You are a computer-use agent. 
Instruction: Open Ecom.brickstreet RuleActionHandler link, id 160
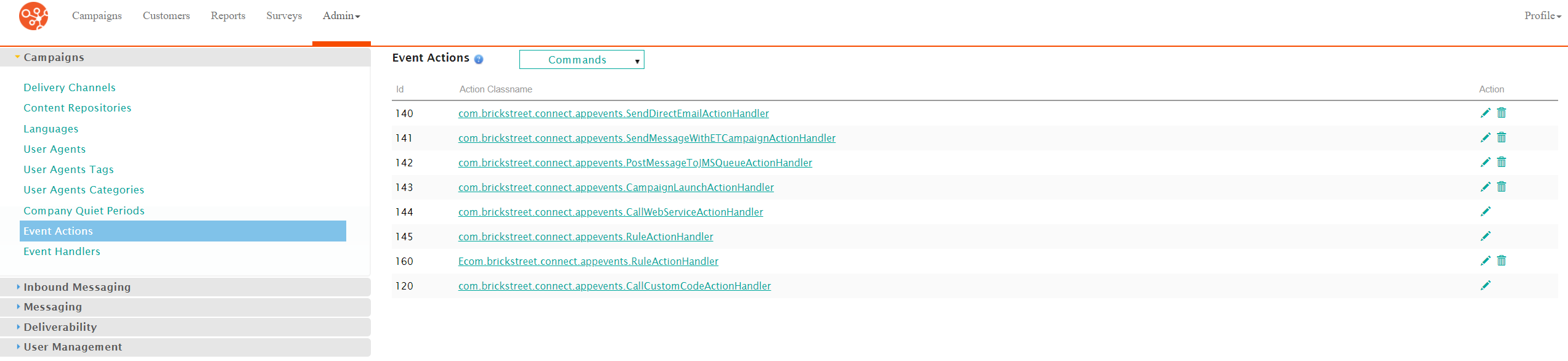(x=588, y=261)
